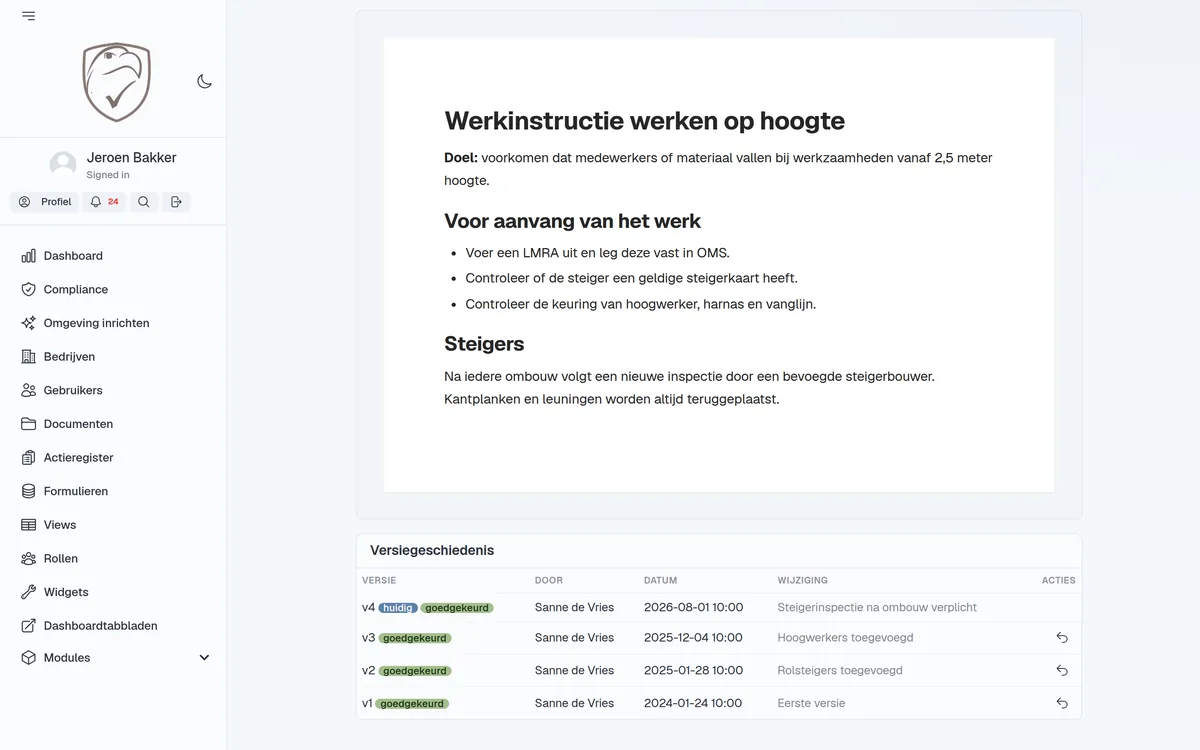1200x750 pixels.
Task: Click 'Voor aanvang van het werk' heading
Action: coord(573,221)
